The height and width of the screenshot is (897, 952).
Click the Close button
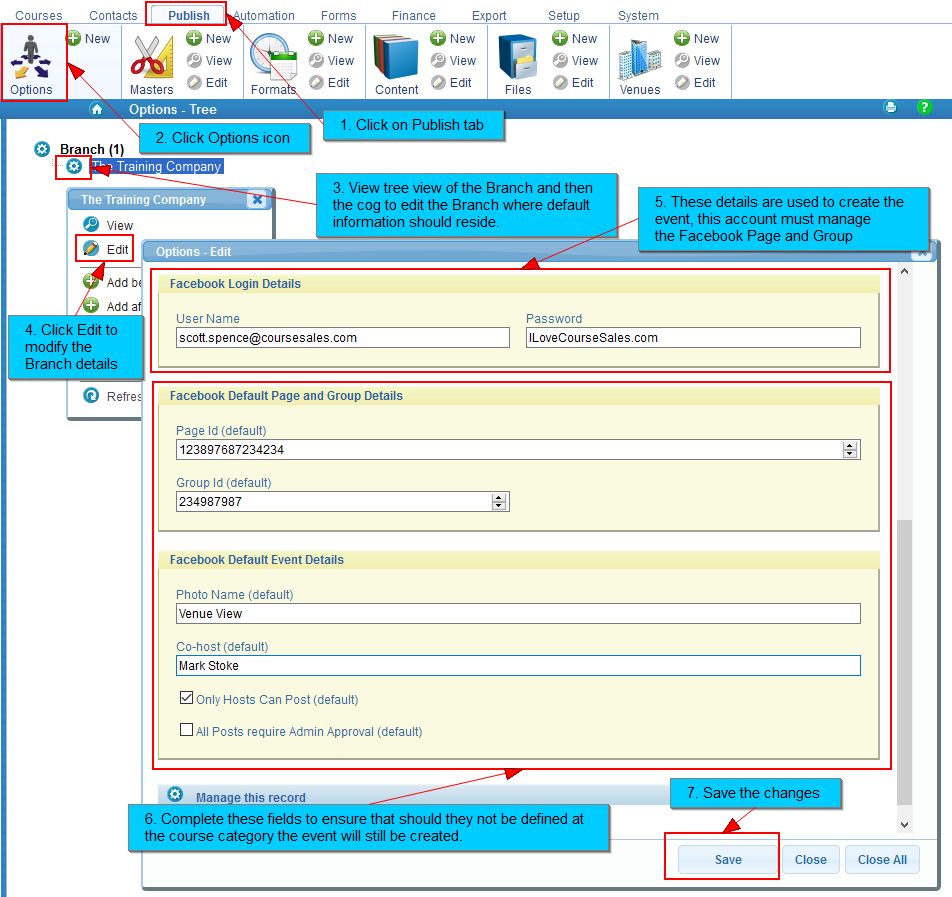coord(811,859)
